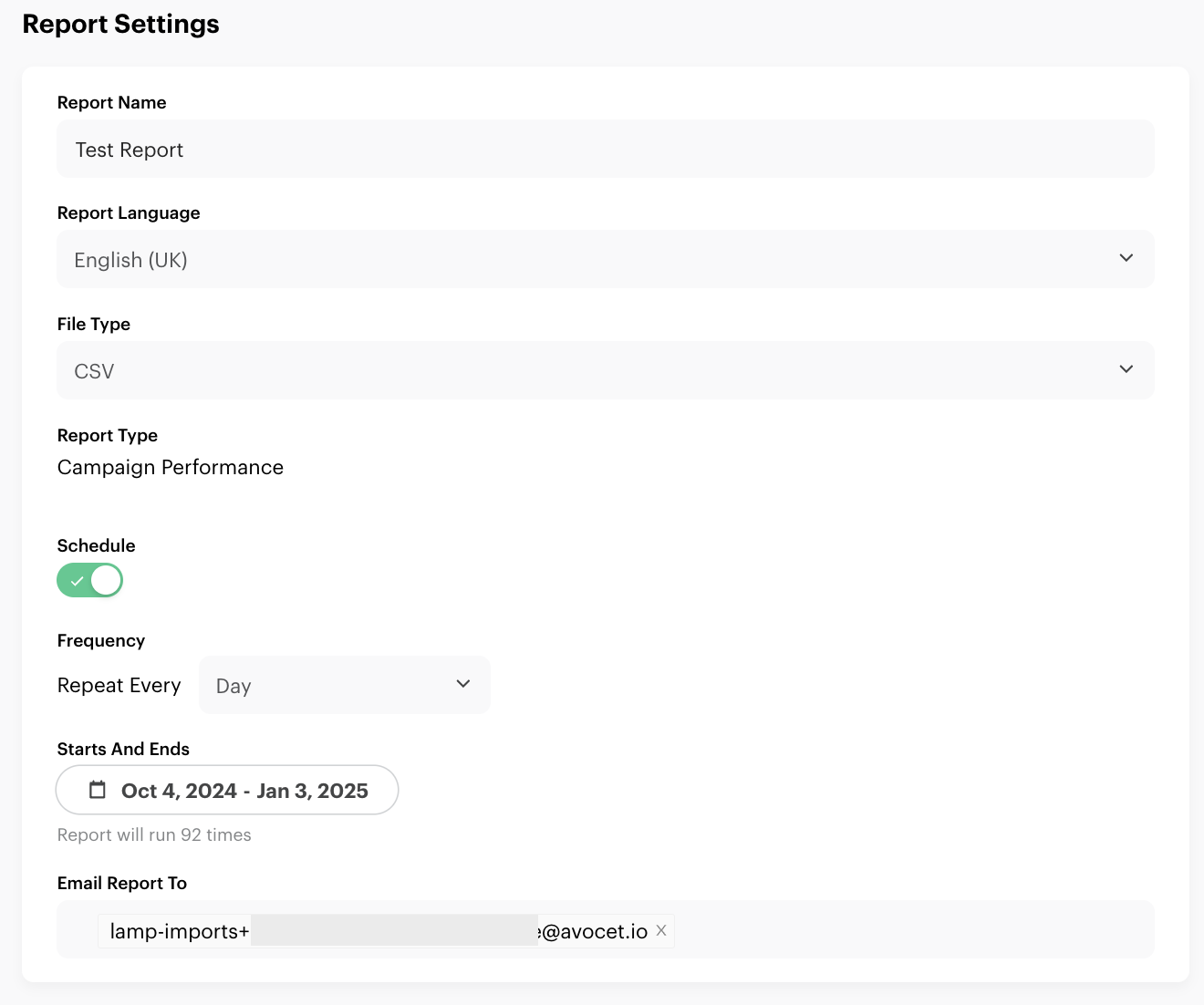The height and width of the screenshot is (1005, 1204).
Task: Click the Repeat Every label text
Action: (x=119, y=686)
